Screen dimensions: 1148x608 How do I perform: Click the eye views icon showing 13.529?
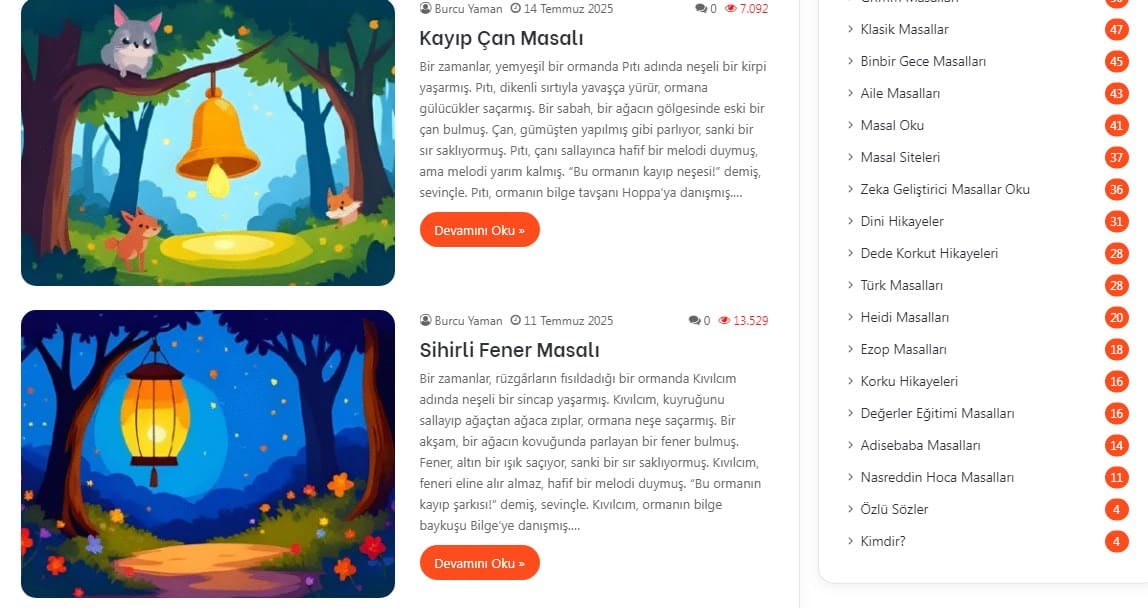click(724, 320)
